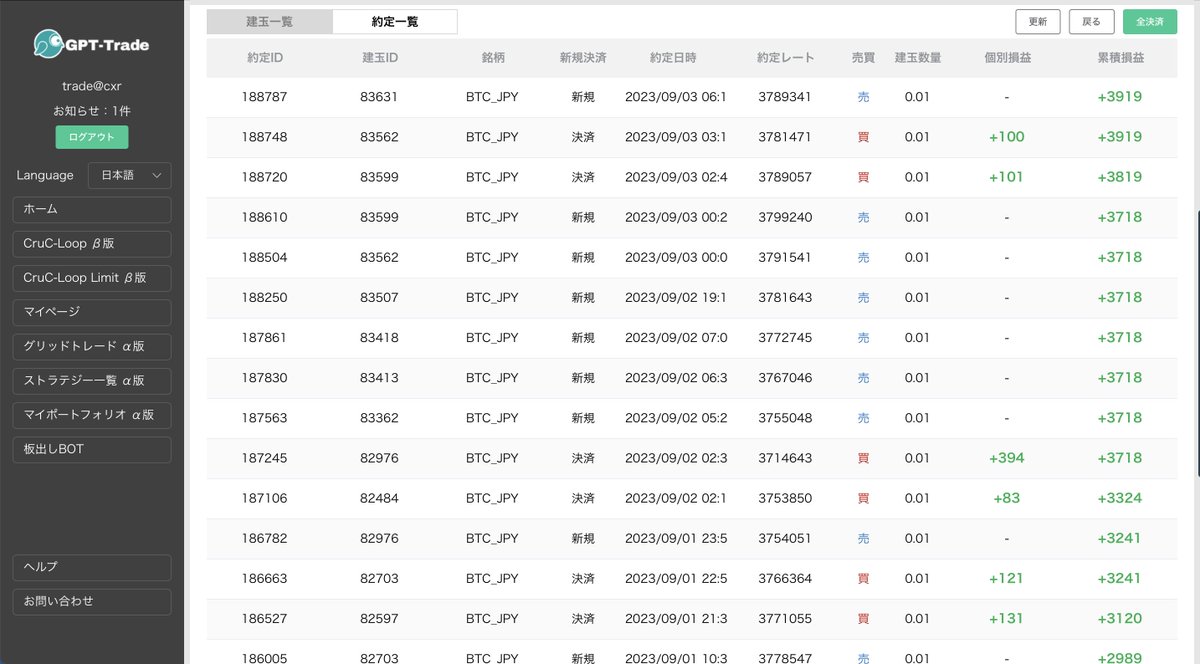Click the 更新 refresh button
1200x664 pixels.
click(x=1037, y=21)
